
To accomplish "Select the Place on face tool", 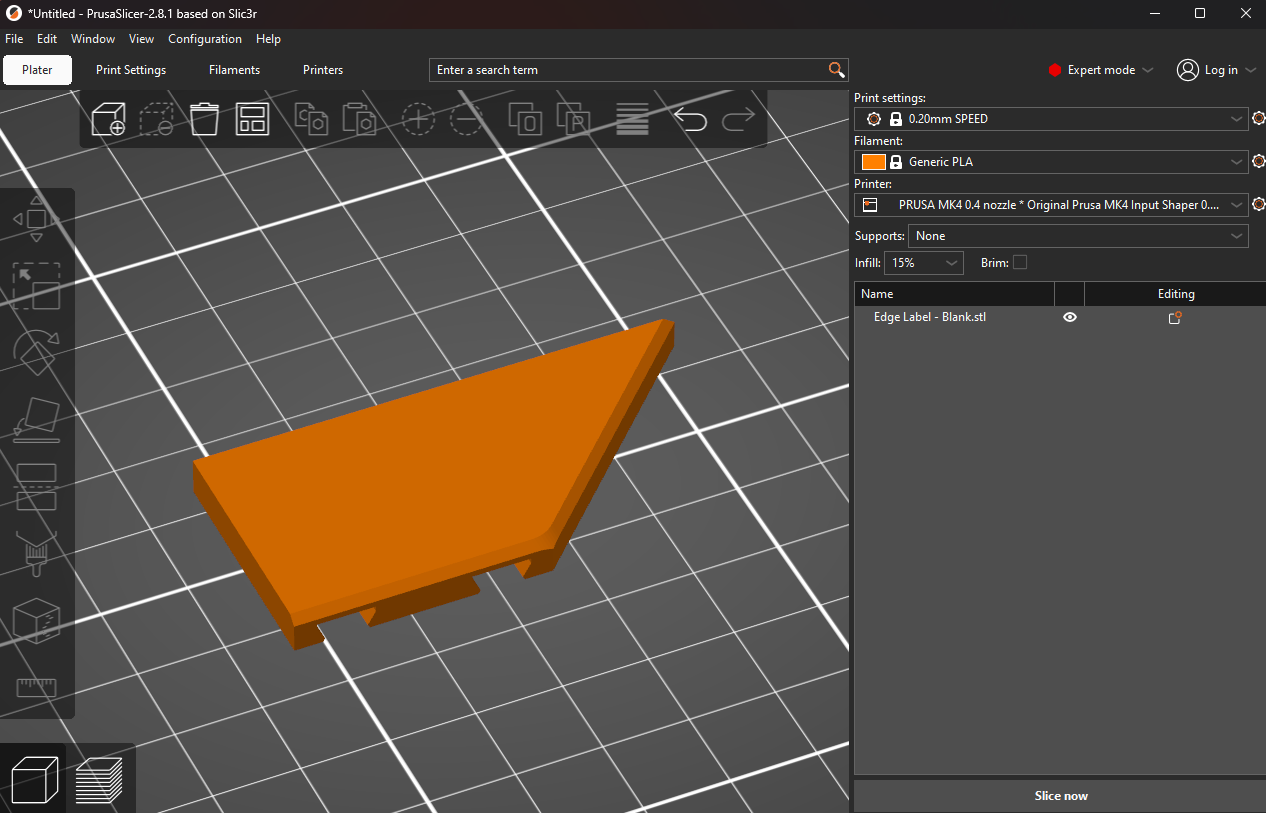I will [36, 420].
